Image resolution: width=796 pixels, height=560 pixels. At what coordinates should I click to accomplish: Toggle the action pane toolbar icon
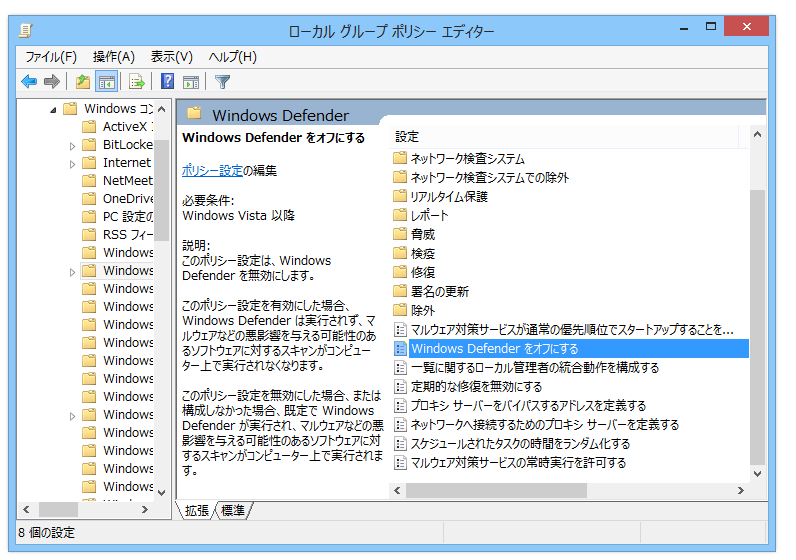coord(191,82)
